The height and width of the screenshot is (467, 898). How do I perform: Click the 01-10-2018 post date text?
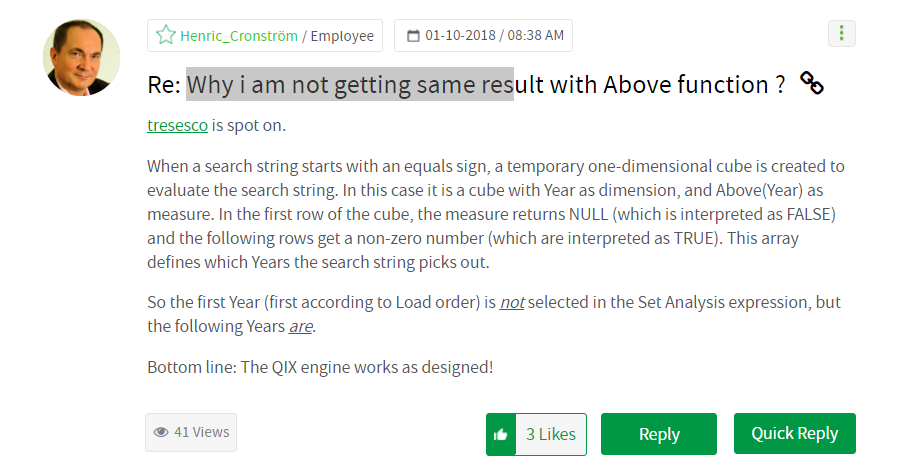[x=461, y=36]
